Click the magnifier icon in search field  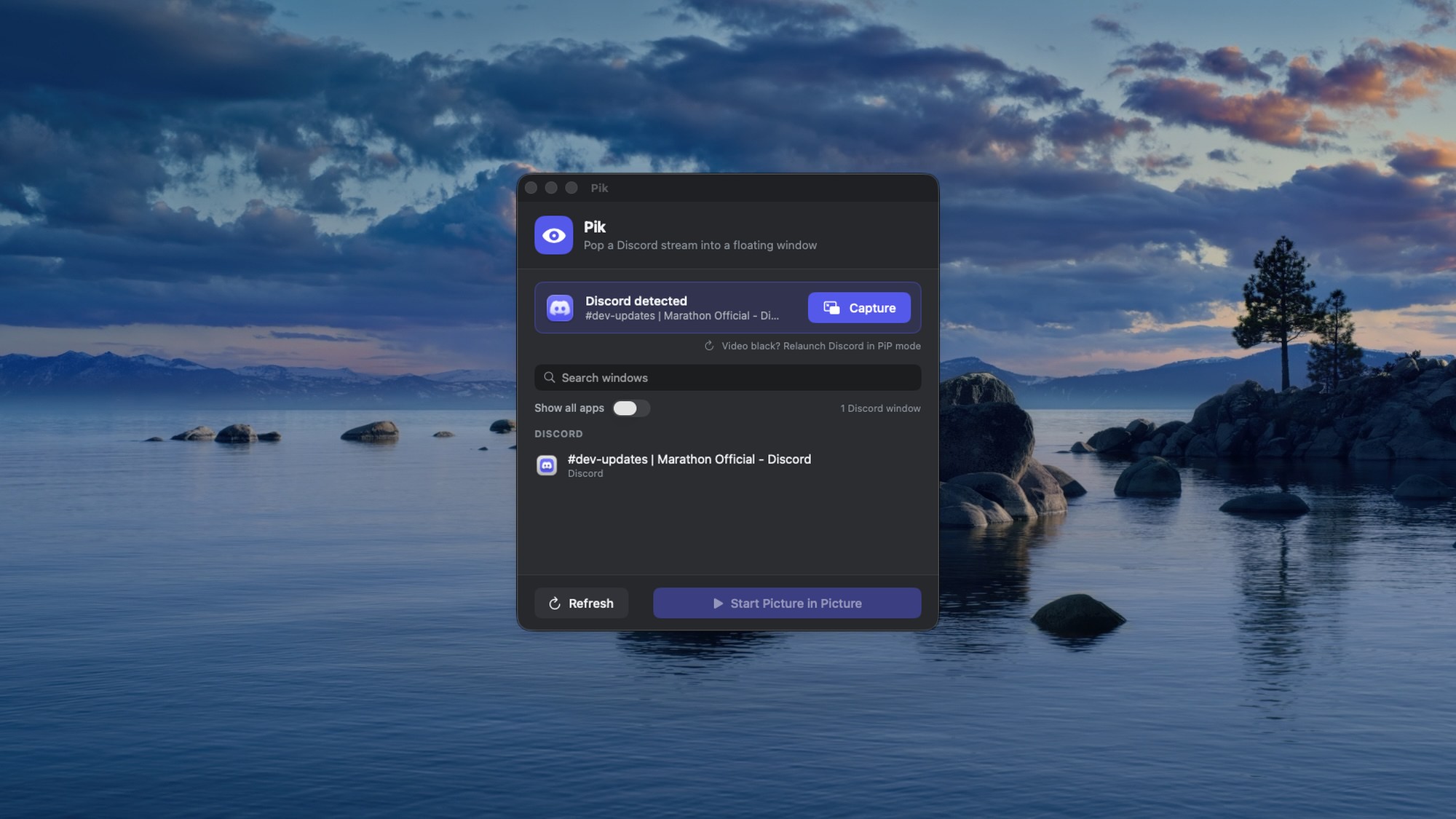point(550,378)
